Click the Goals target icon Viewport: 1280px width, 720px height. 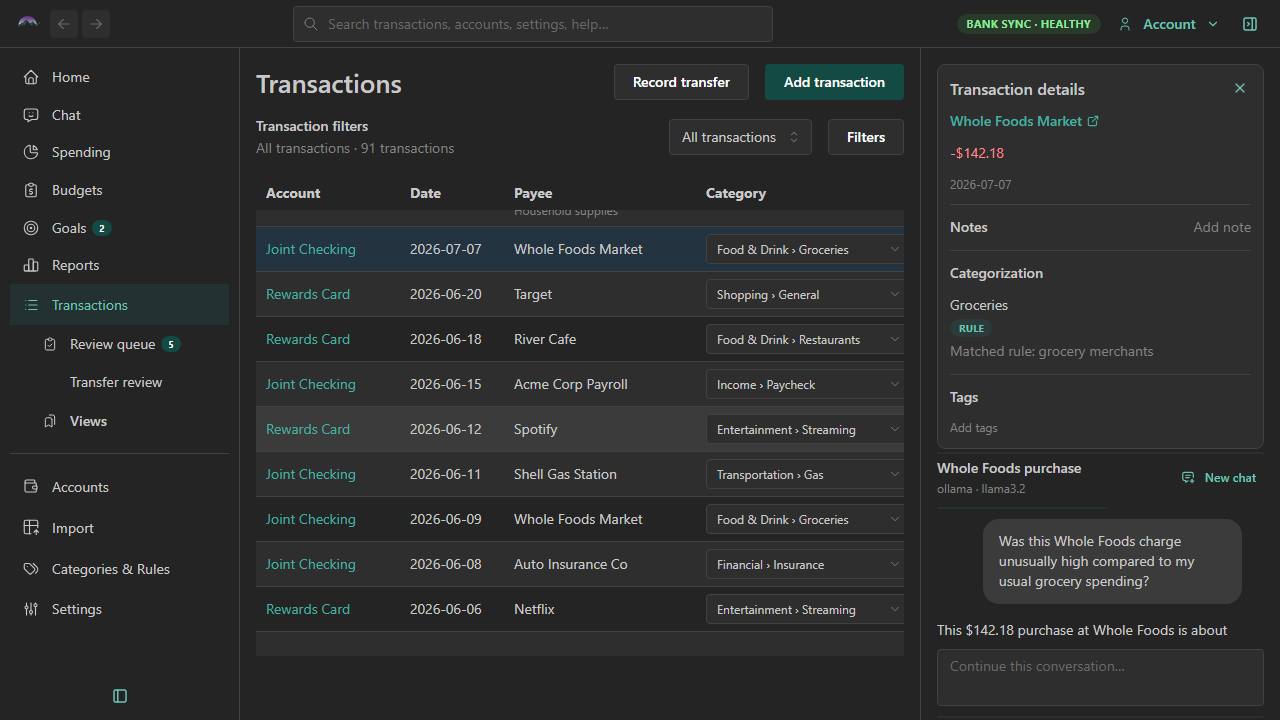pos(31,228)
